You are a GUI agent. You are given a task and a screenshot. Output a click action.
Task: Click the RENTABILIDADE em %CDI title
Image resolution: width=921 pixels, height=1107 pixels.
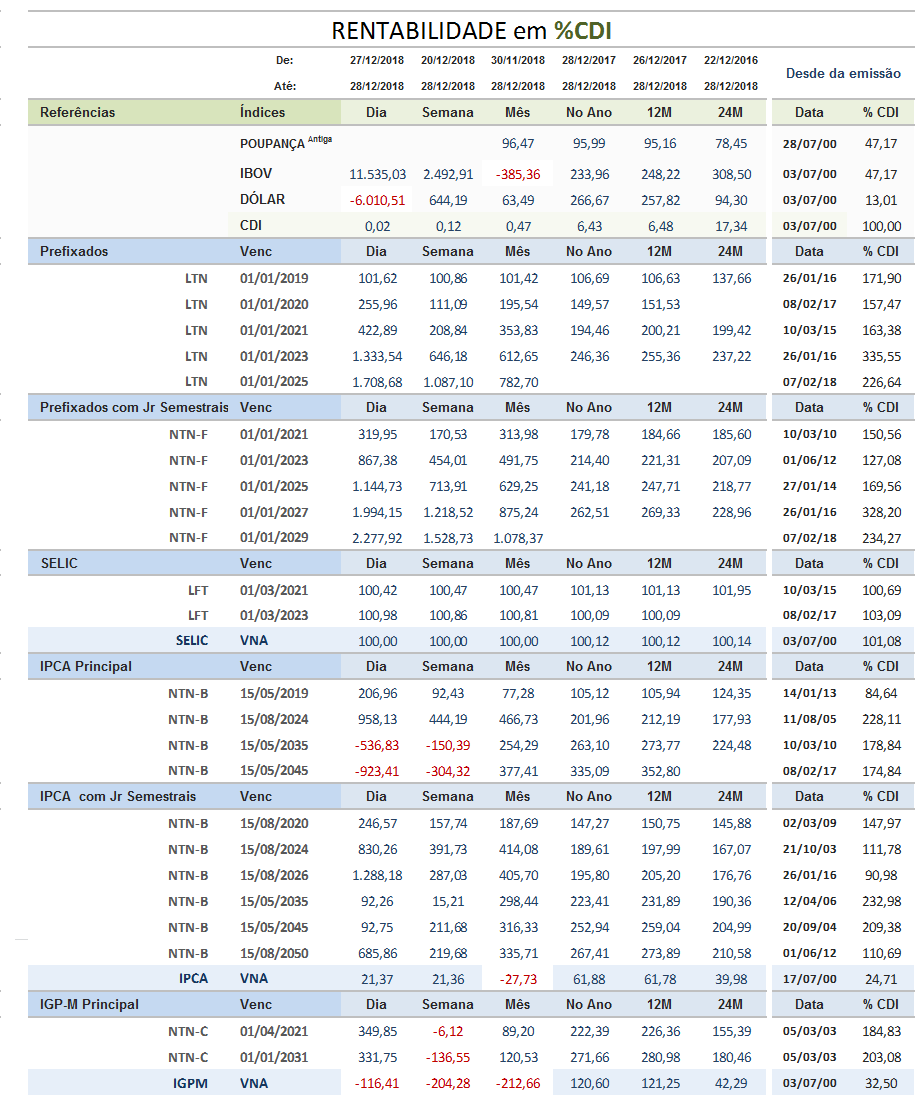pos(471,30)
